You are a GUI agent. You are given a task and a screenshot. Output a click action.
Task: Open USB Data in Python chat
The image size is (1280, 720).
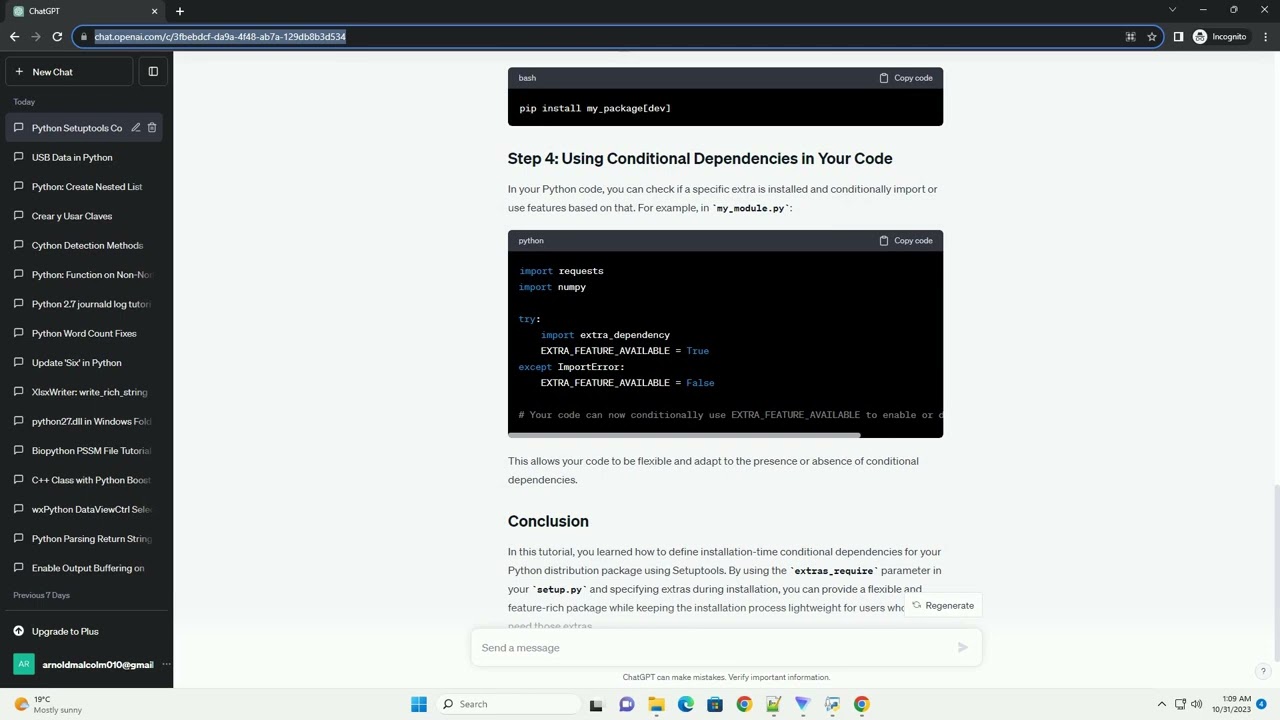(x=84, y=157)
